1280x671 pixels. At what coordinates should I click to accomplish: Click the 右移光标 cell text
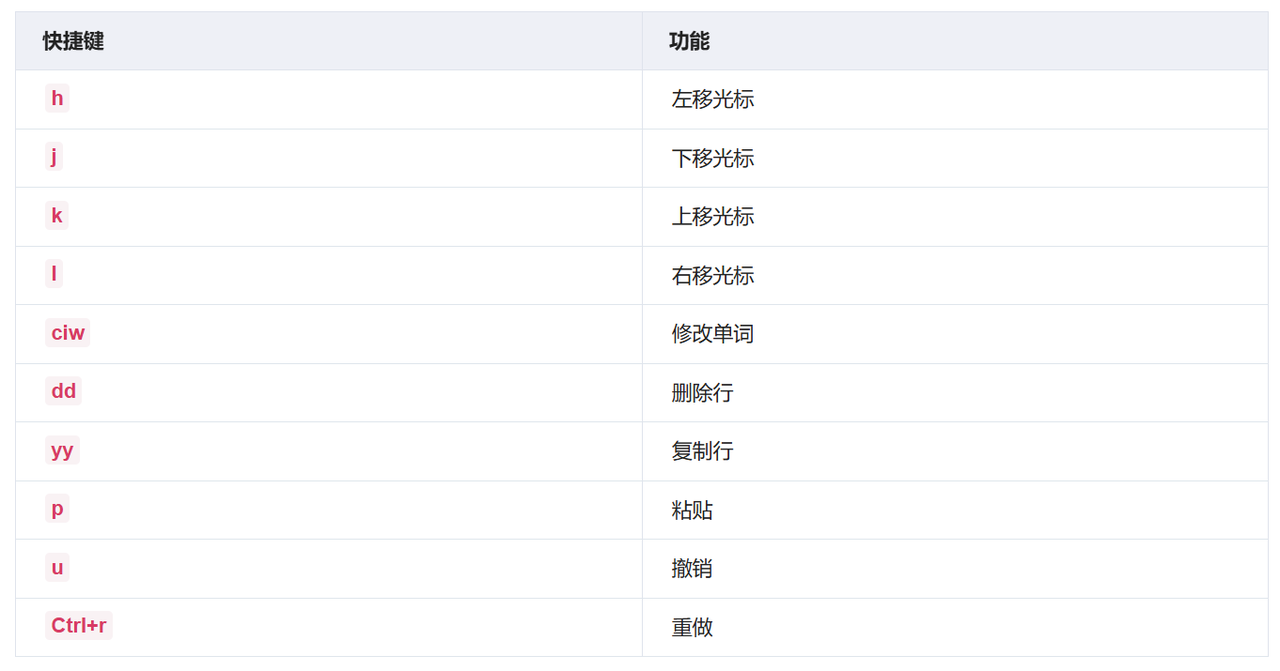click(x=713, y=275)
